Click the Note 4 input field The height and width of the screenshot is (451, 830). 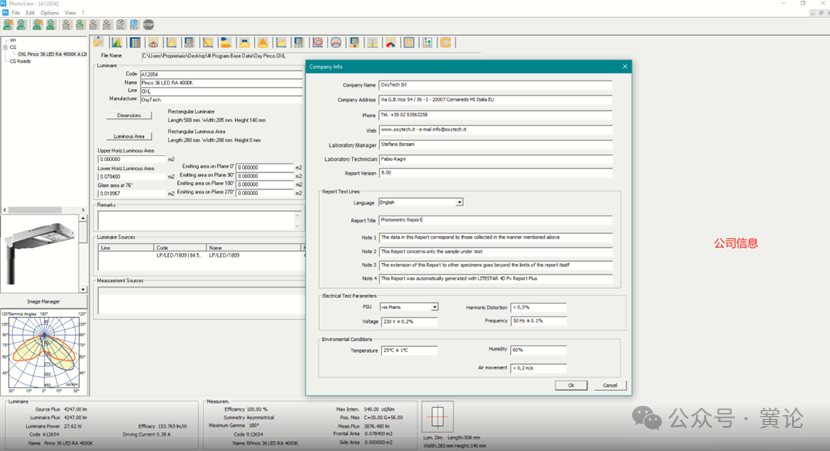point(495,278)
